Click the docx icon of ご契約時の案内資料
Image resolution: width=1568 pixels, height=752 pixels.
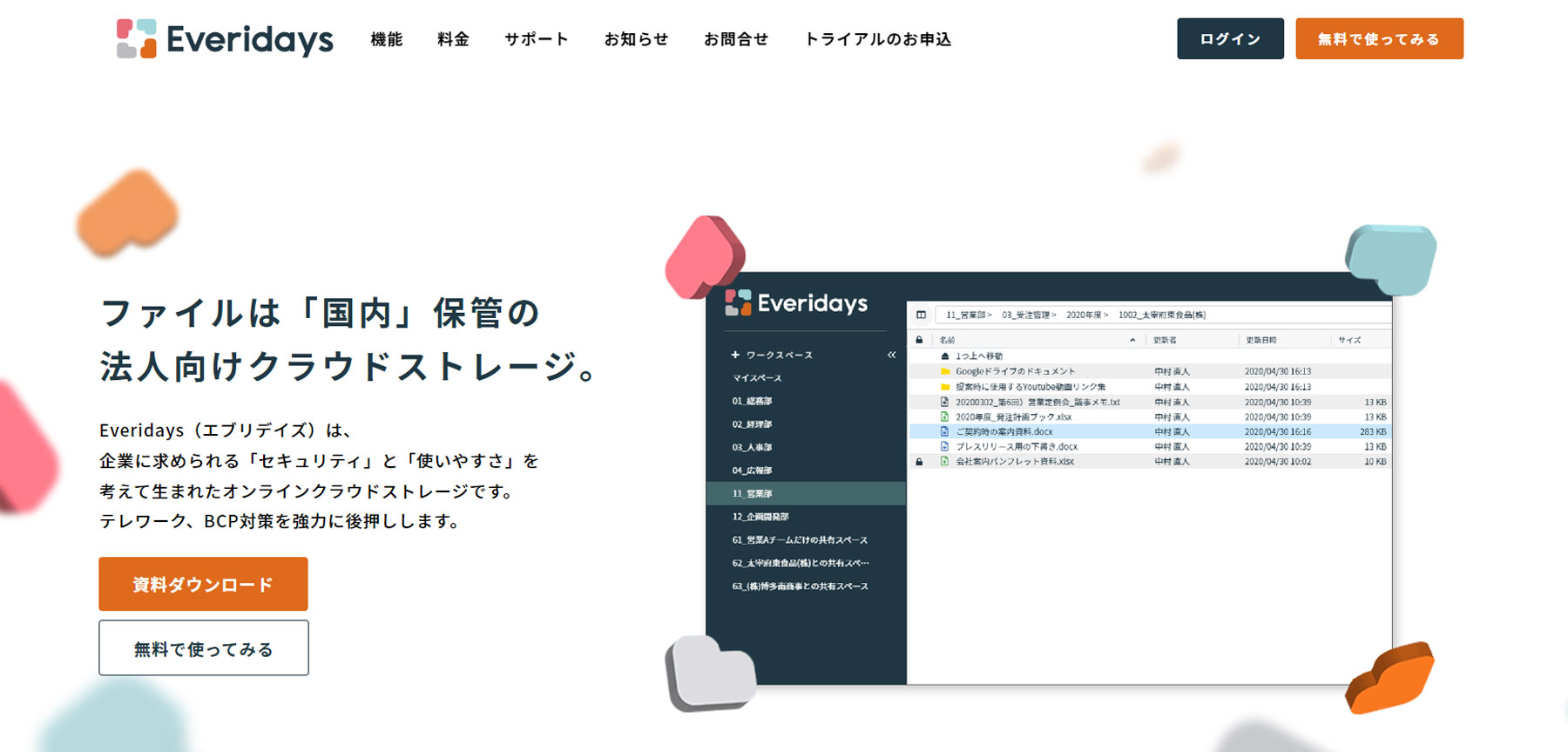coord(945,431)
